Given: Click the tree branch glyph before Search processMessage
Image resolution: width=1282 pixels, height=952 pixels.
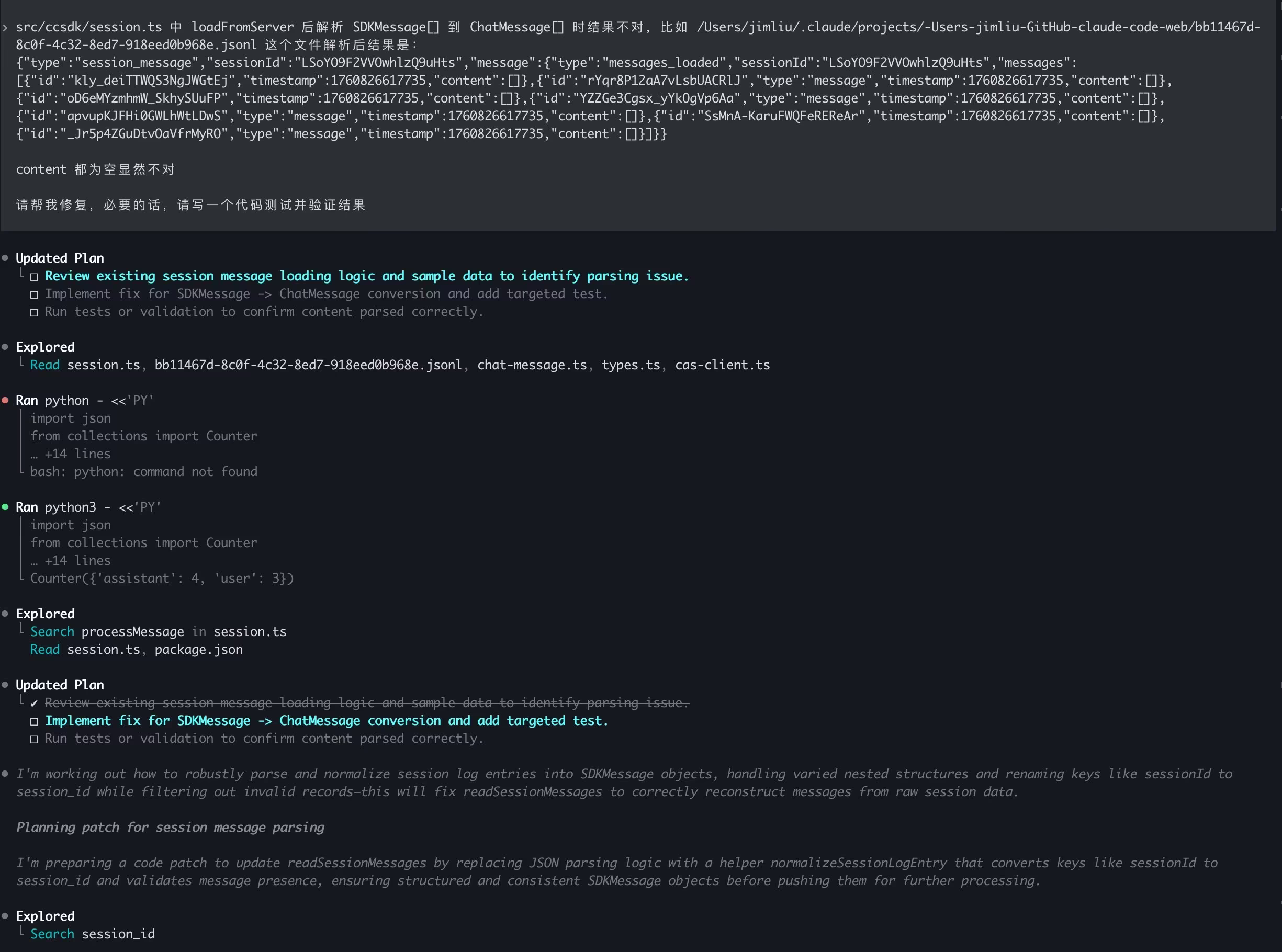Looking at the screenshot, I should (x=21, y=629).
